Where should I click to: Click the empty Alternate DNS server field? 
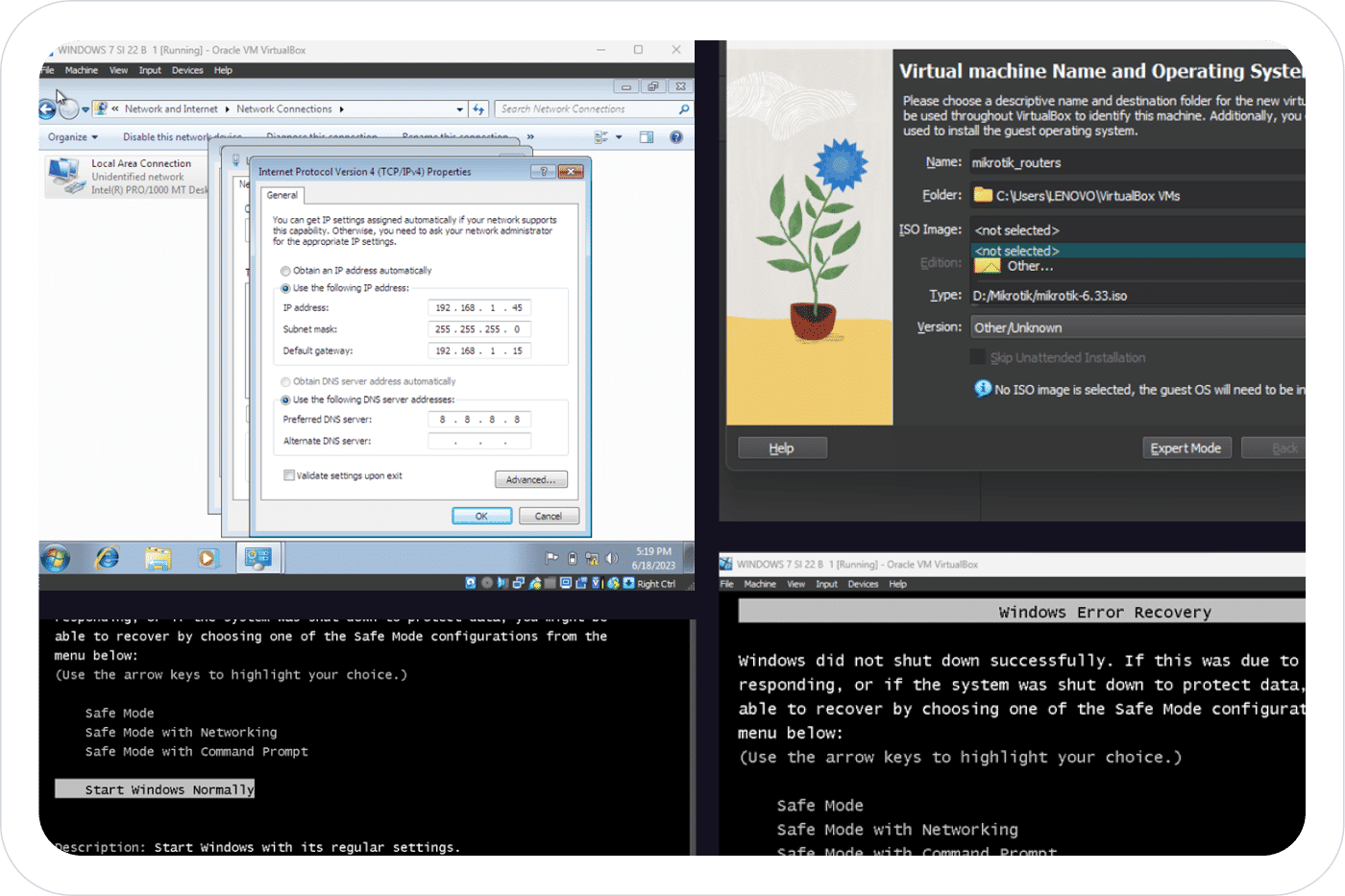coord(479,442)
